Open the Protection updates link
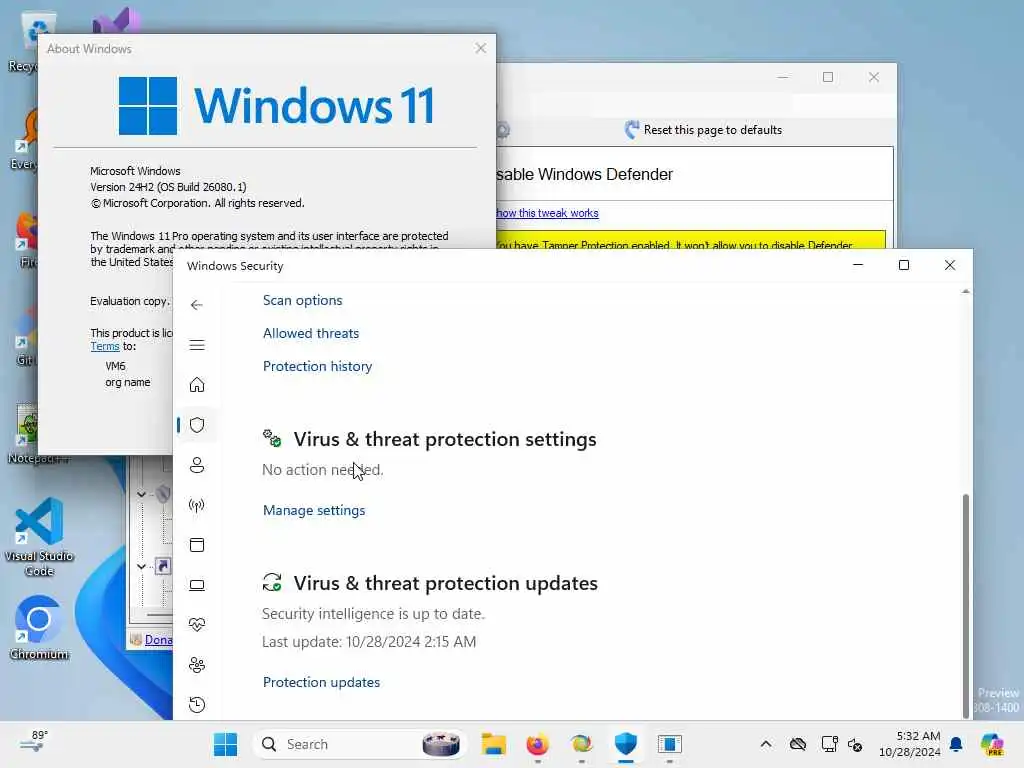The width and height of the screenshot is (1024, 768). 321,682
